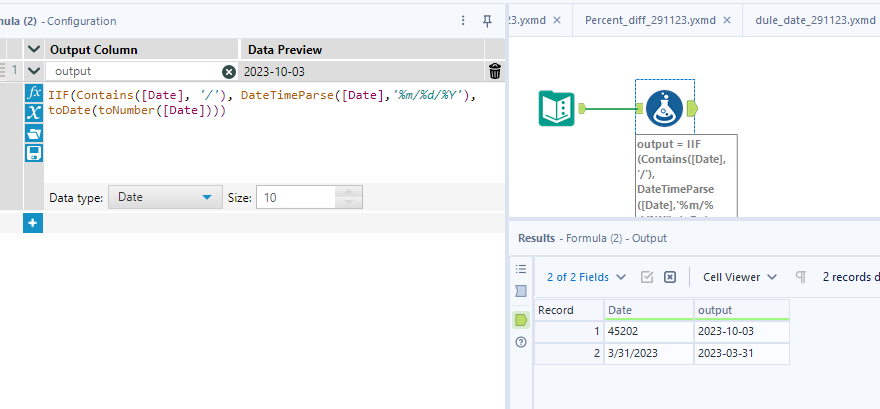Select the Input Data tool node

pyautogui.click(x=556, y=109)
